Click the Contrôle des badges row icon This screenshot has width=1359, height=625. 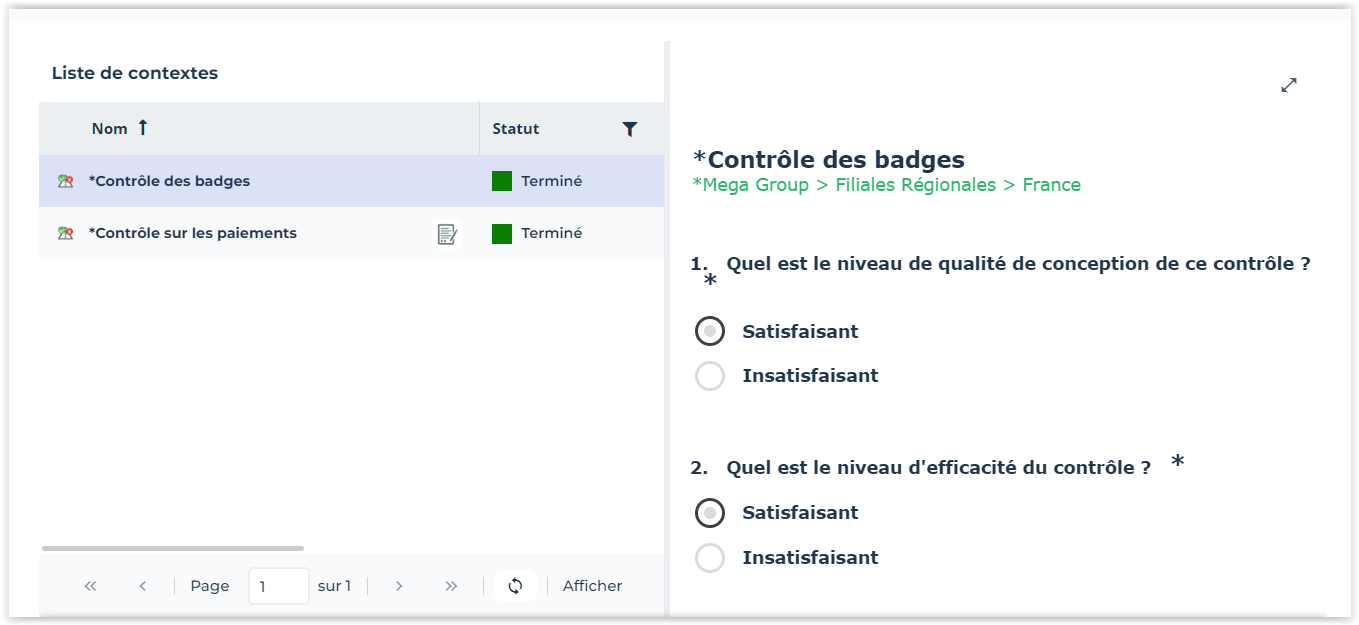(66, 182)
